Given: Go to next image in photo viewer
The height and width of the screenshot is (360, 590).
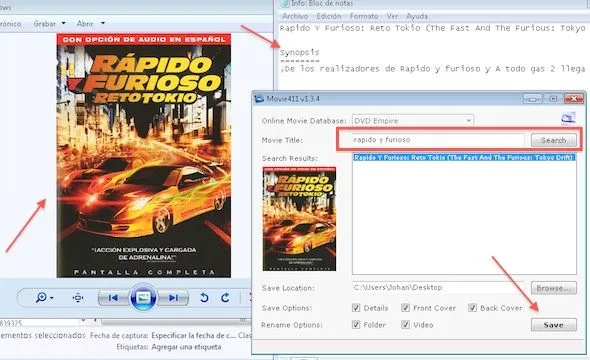Looking at the screenshot, I should tap(173, 298).
